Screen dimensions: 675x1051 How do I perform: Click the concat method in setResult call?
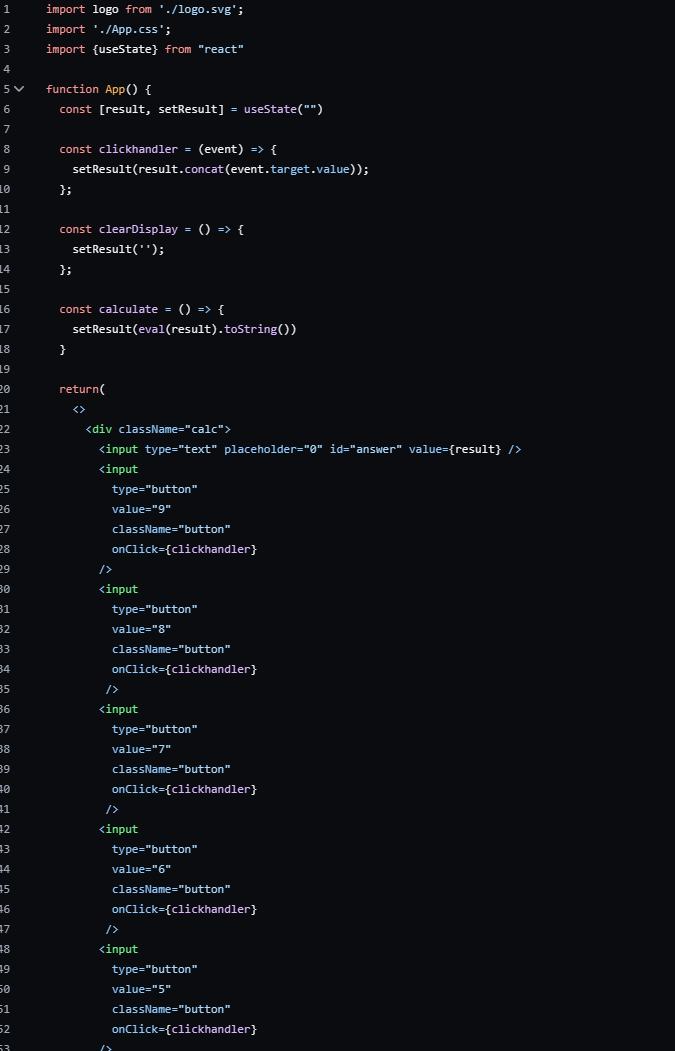tap(204, 169)
